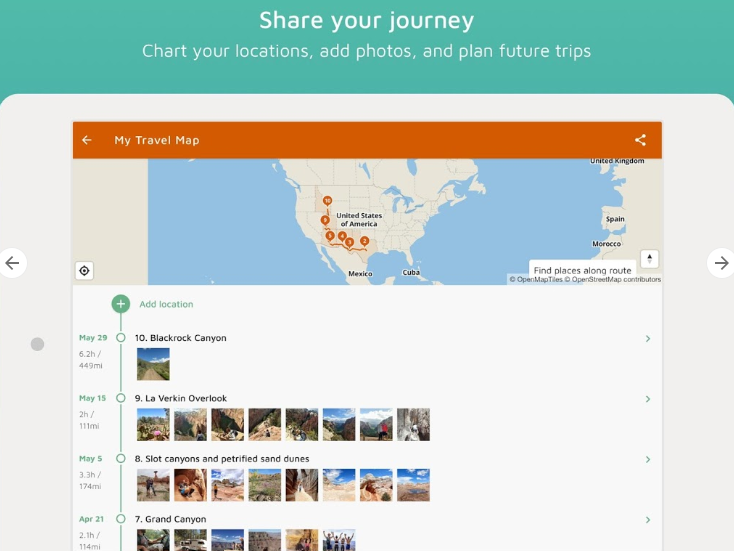Select map marker number 10
Image resolution: width=734 pixels, height=551 pixels.
pyautogui.click(x=327, y=200)
